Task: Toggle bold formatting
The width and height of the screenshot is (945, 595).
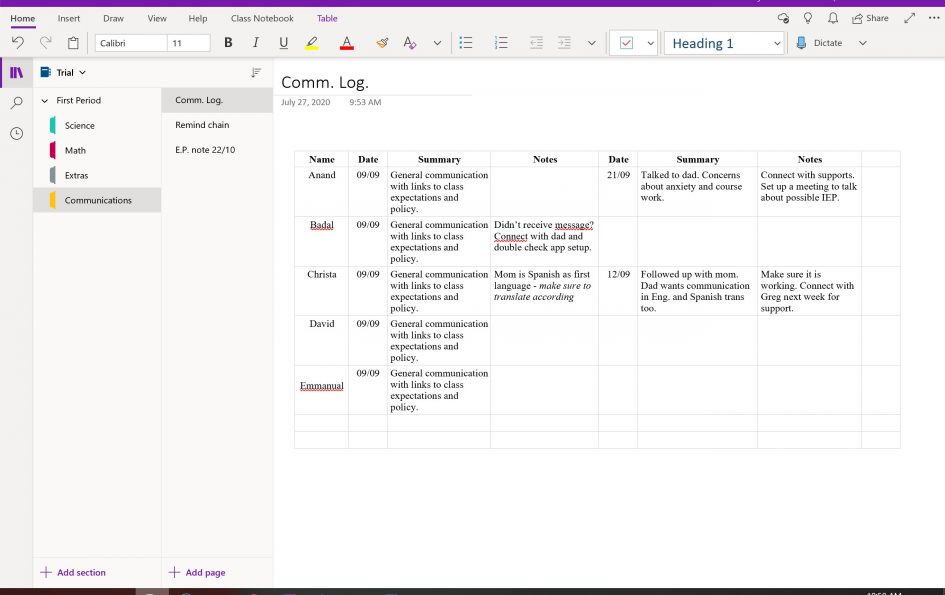Action: pyautogui.click(x=228, y=43)
